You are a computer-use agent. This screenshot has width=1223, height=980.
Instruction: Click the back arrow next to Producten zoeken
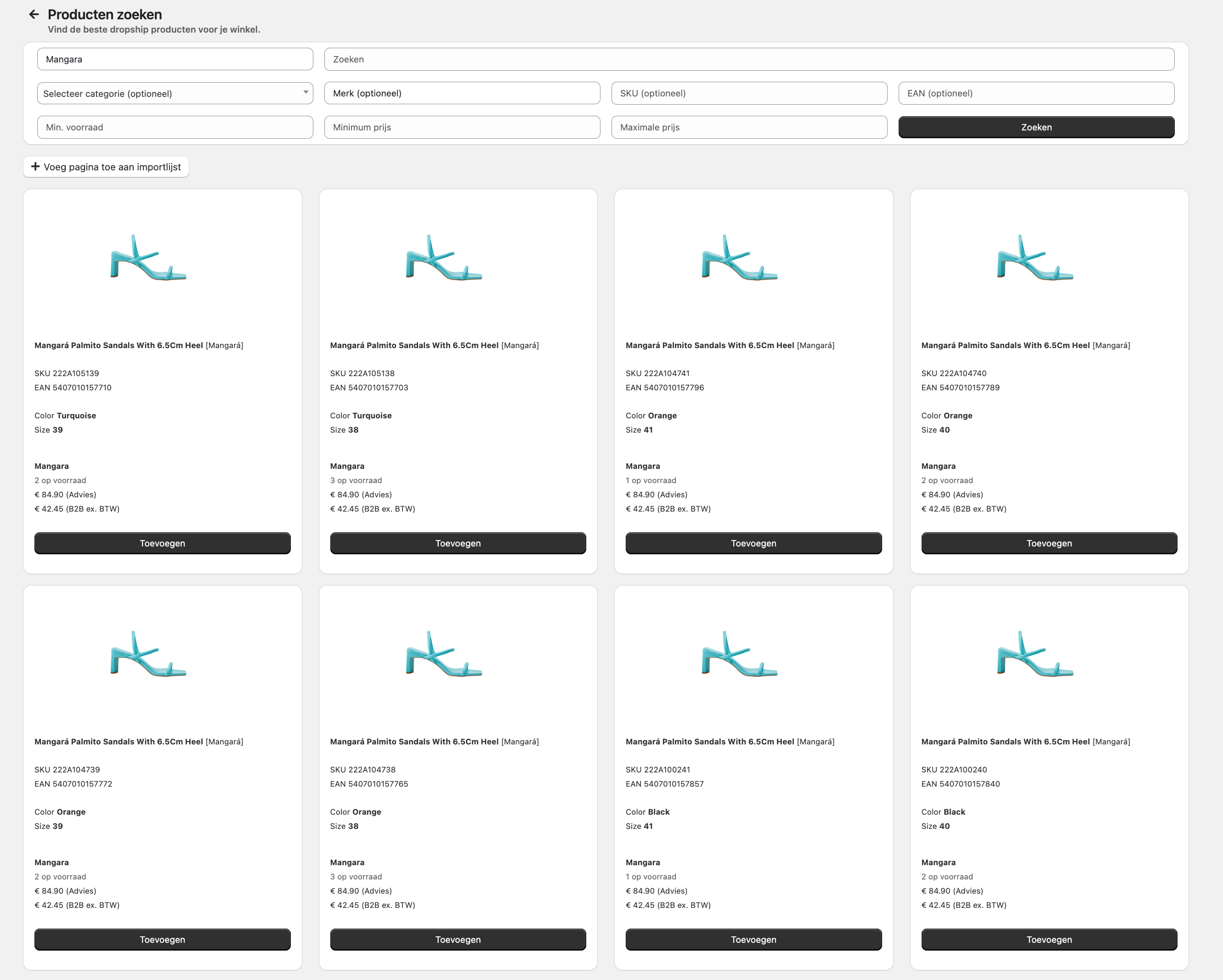(34, 15)
